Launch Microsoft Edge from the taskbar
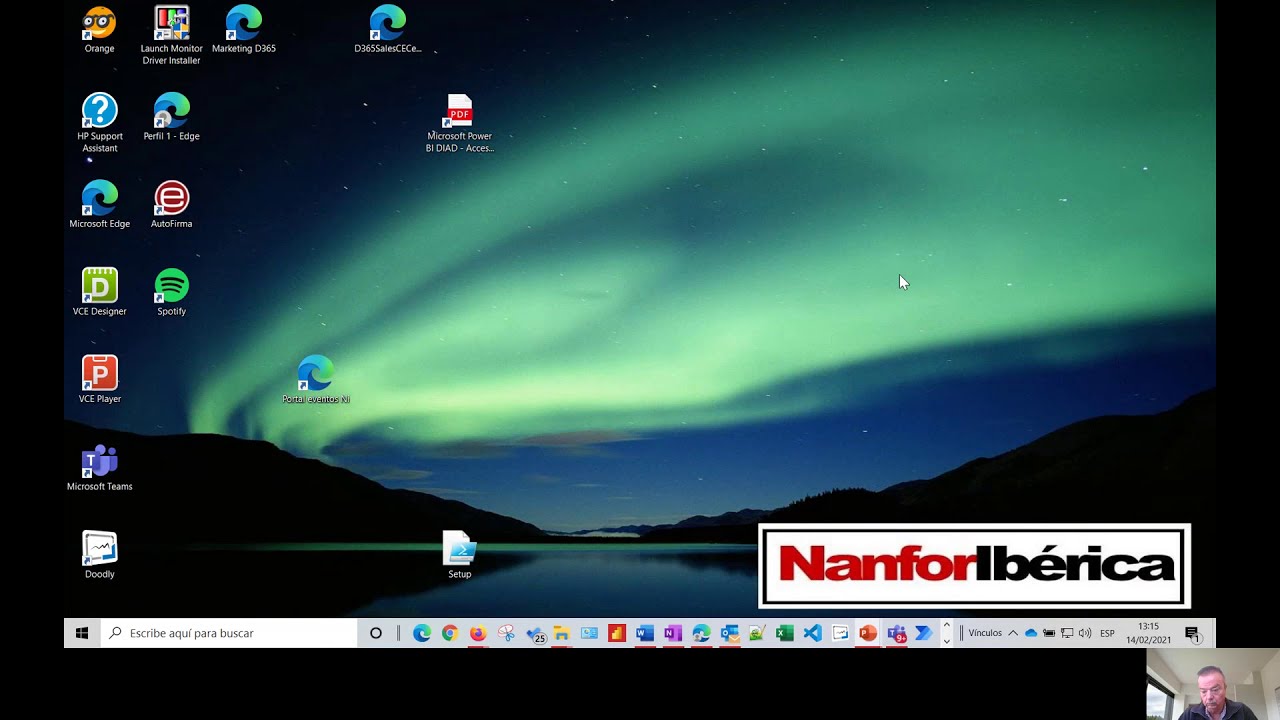 pos(422,633)
